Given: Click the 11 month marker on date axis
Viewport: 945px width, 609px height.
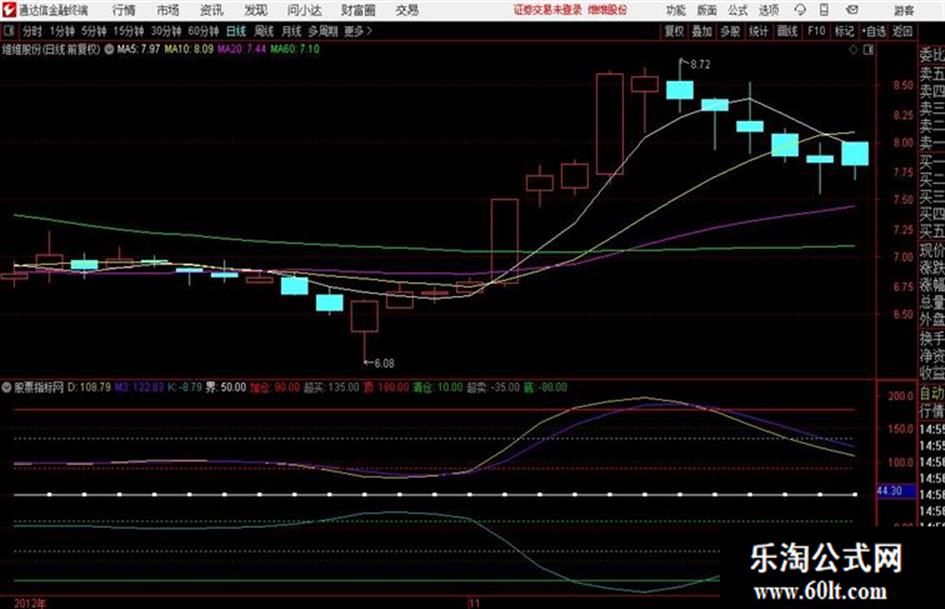Looking at the screenshot, I should coord(475,603).
